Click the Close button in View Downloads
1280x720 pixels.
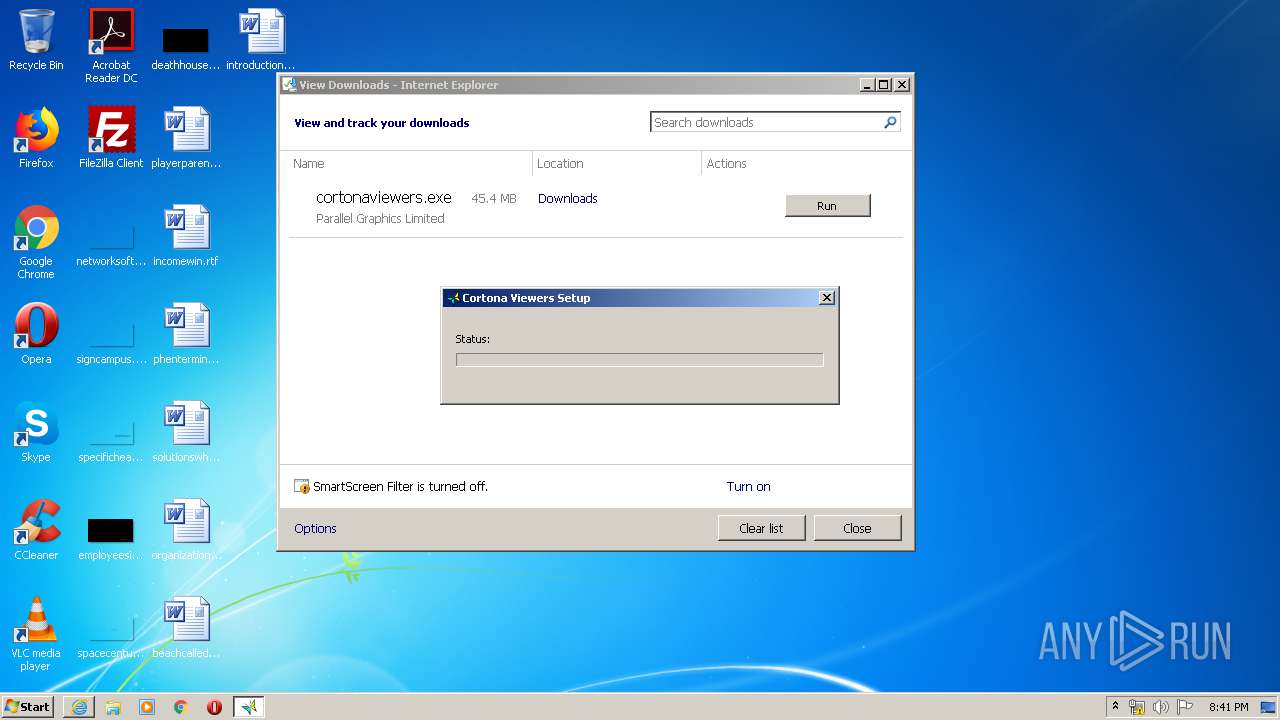click(857, 528)
